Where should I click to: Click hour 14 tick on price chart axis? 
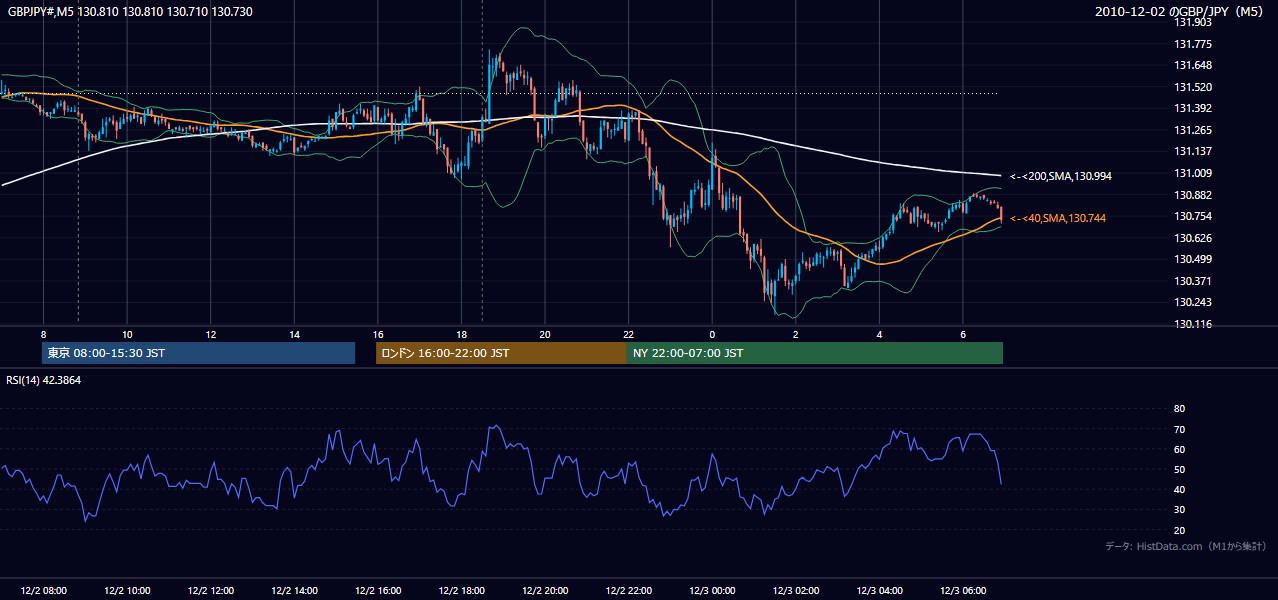(x=294, y=334)
